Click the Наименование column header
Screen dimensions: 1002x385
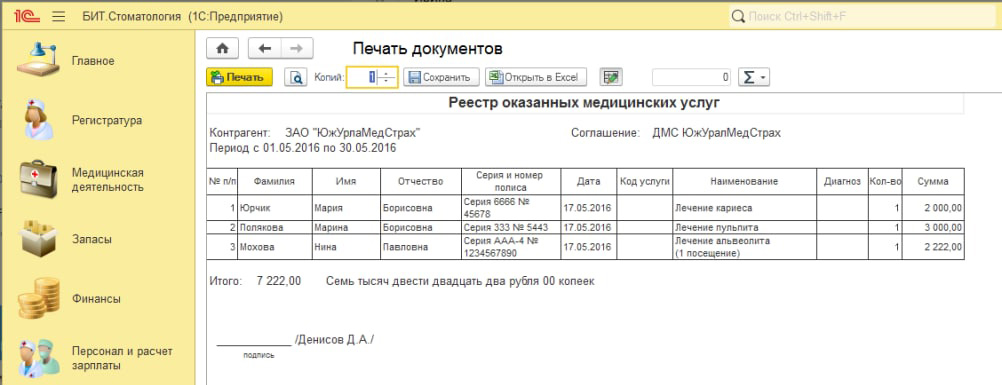click(744, 182)
